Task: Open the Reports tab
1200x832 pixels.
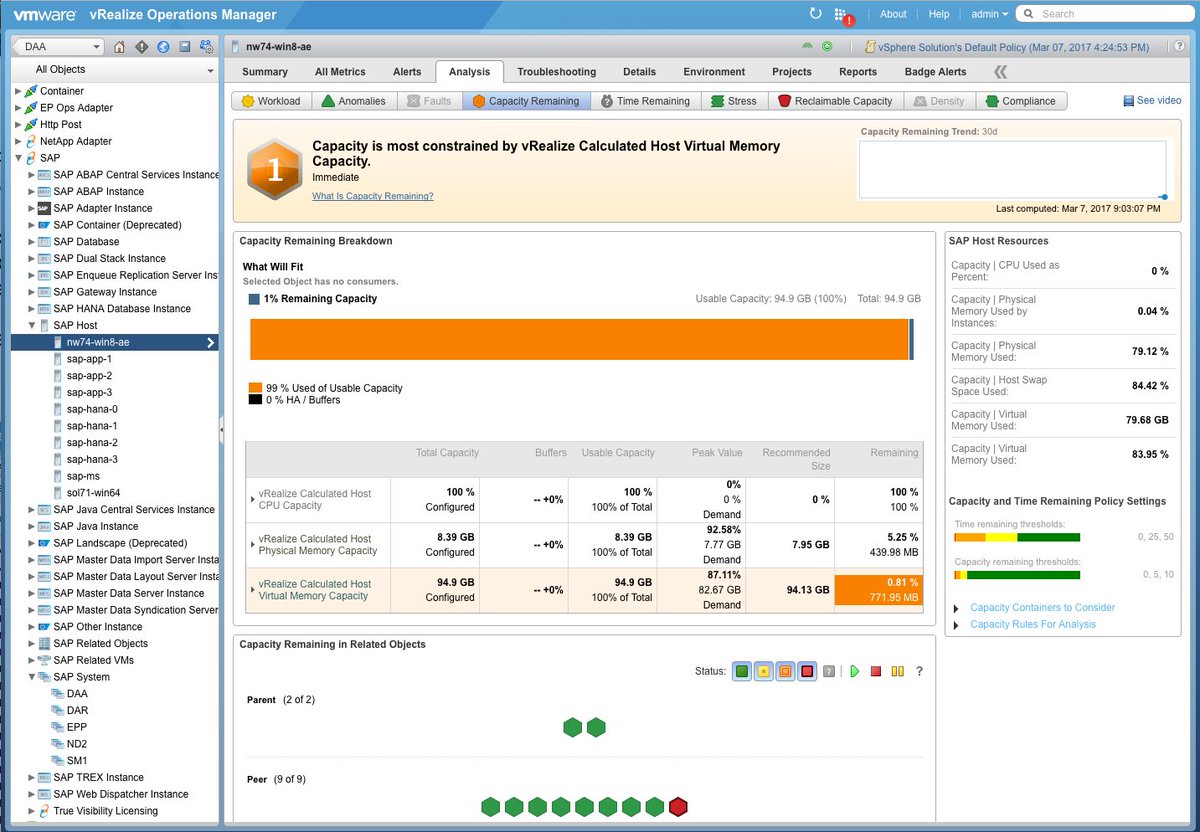Action: [x=858, y=72]
